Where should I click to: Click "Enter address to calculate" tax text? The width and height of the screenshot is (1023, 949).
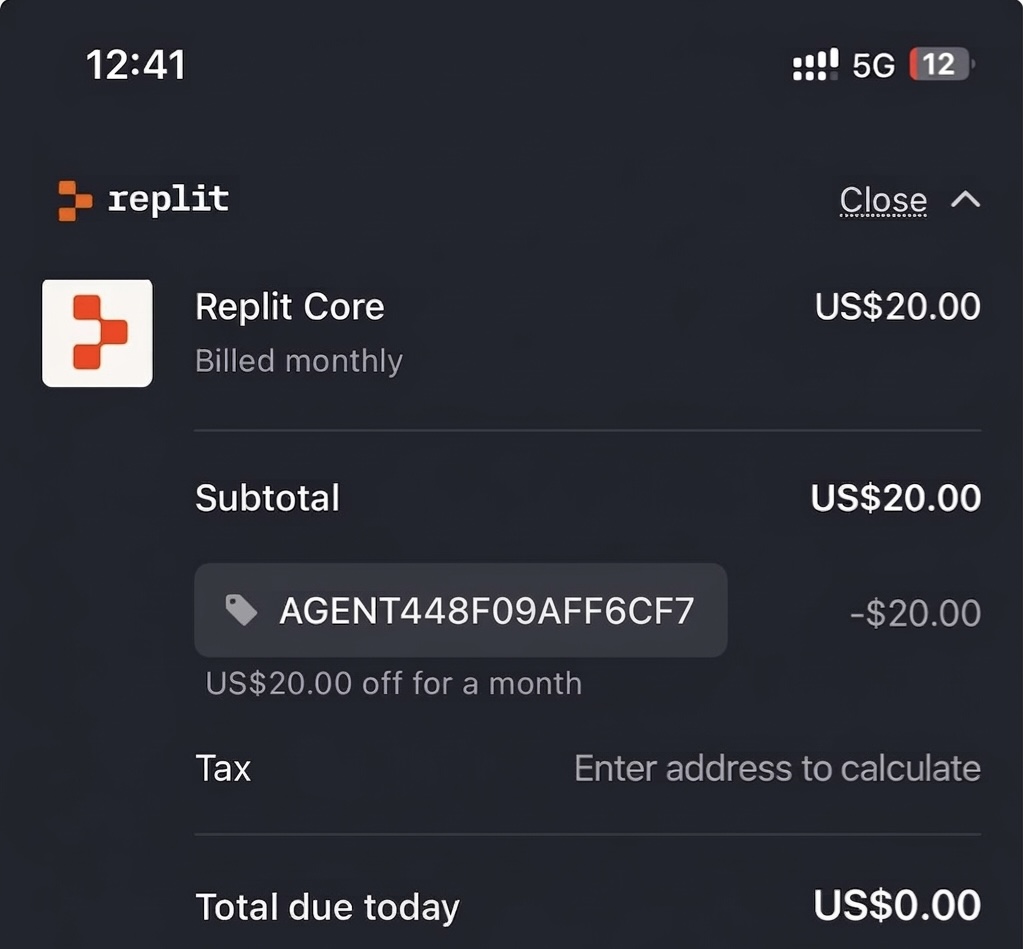click(x=777, y=768)
